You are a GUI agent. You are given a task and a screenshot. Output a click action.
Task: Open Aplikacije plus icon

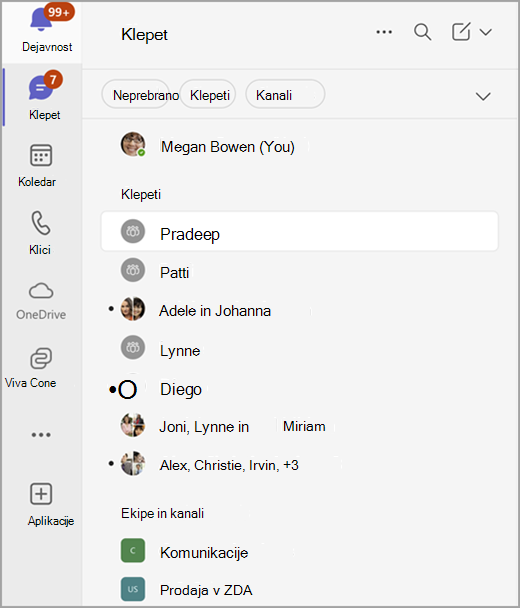point(41,494)
